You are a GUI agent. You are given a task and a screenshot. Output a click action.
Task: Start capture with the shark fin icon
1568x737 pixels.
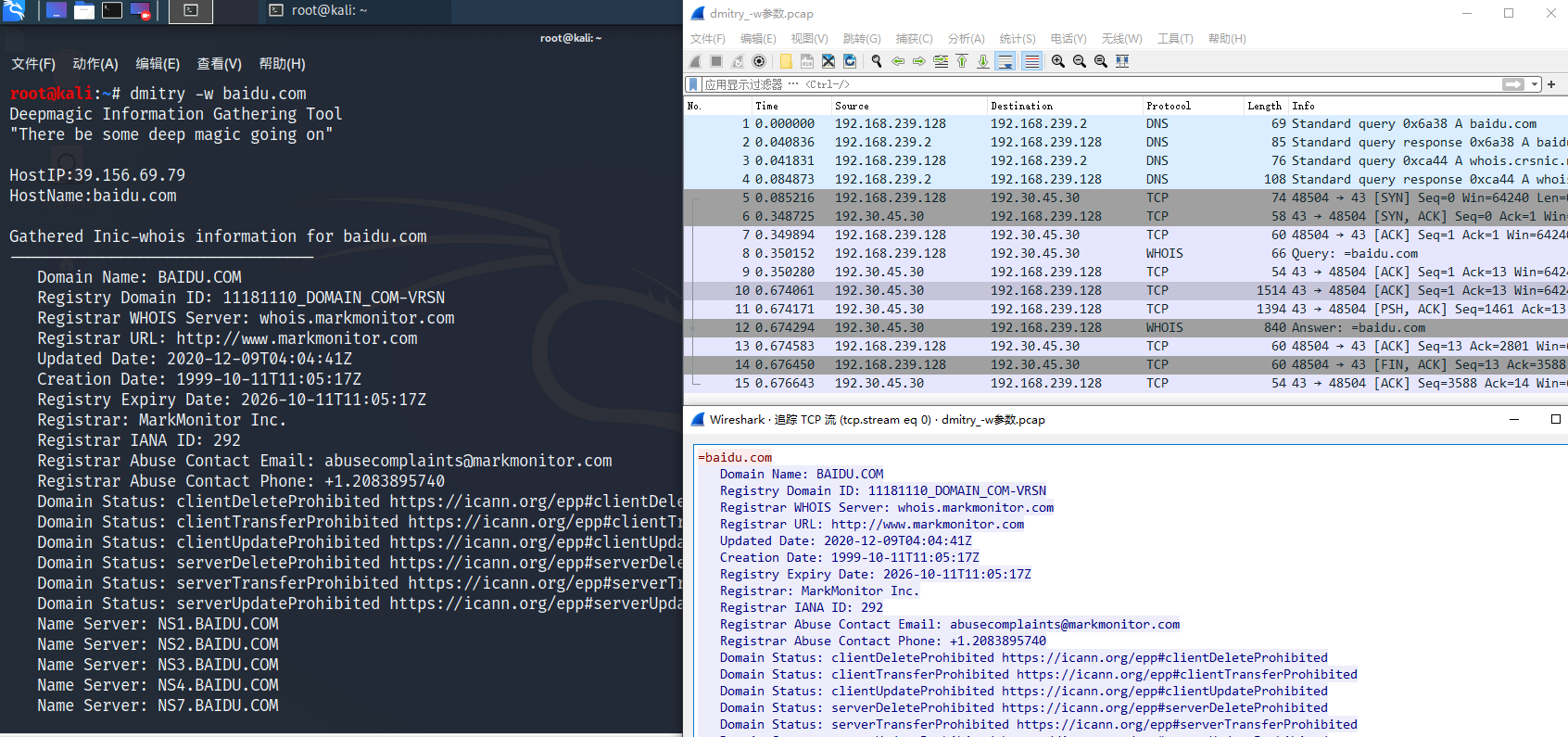pyautogui.click(x=695, y=61)
